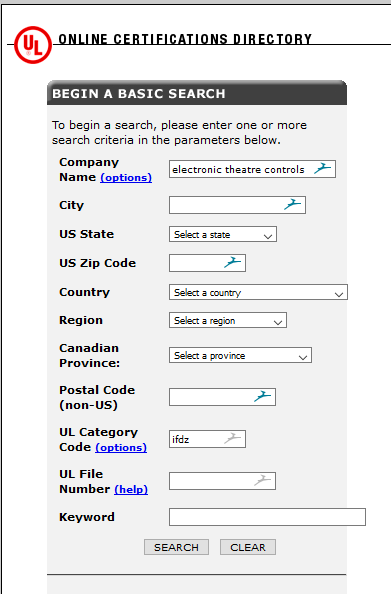Click the UL Category Code field containing ifdz
This screenshot has height=594, width=391.
(x=207, y=439)
